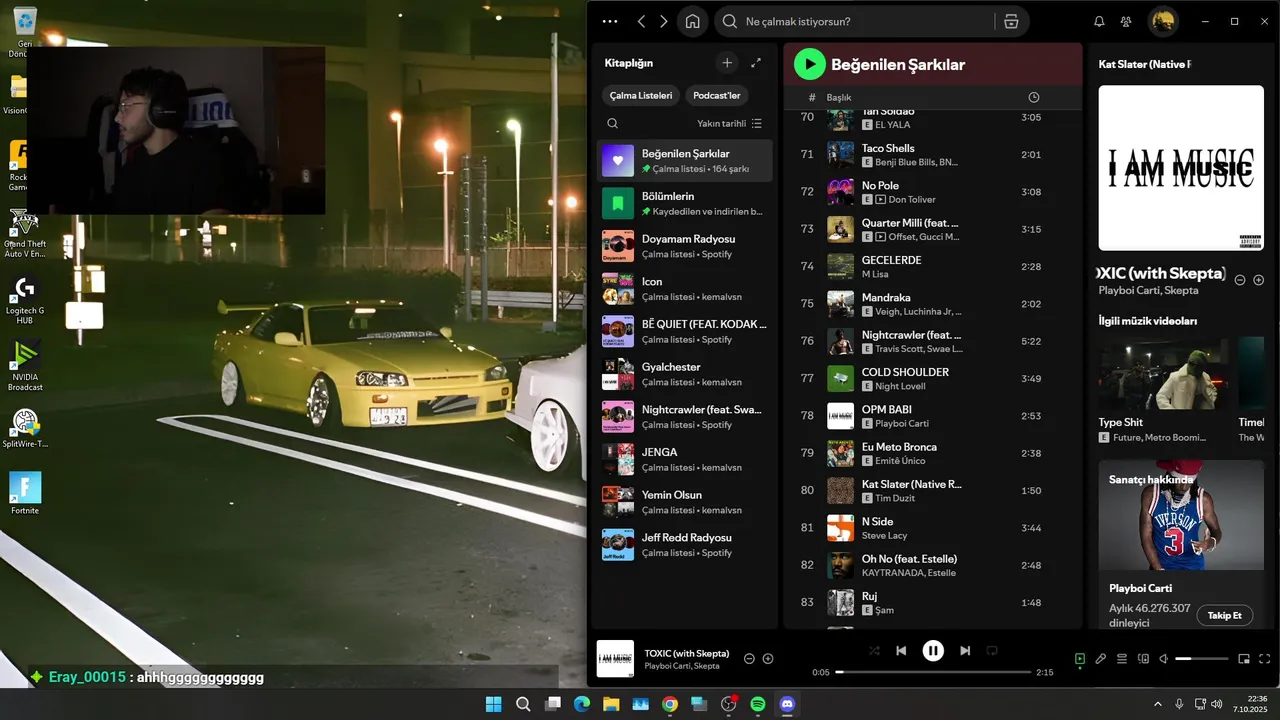Open Recycle Bin on desktop
This screenshot has width=1280, height=720.
tap(25, 28)
